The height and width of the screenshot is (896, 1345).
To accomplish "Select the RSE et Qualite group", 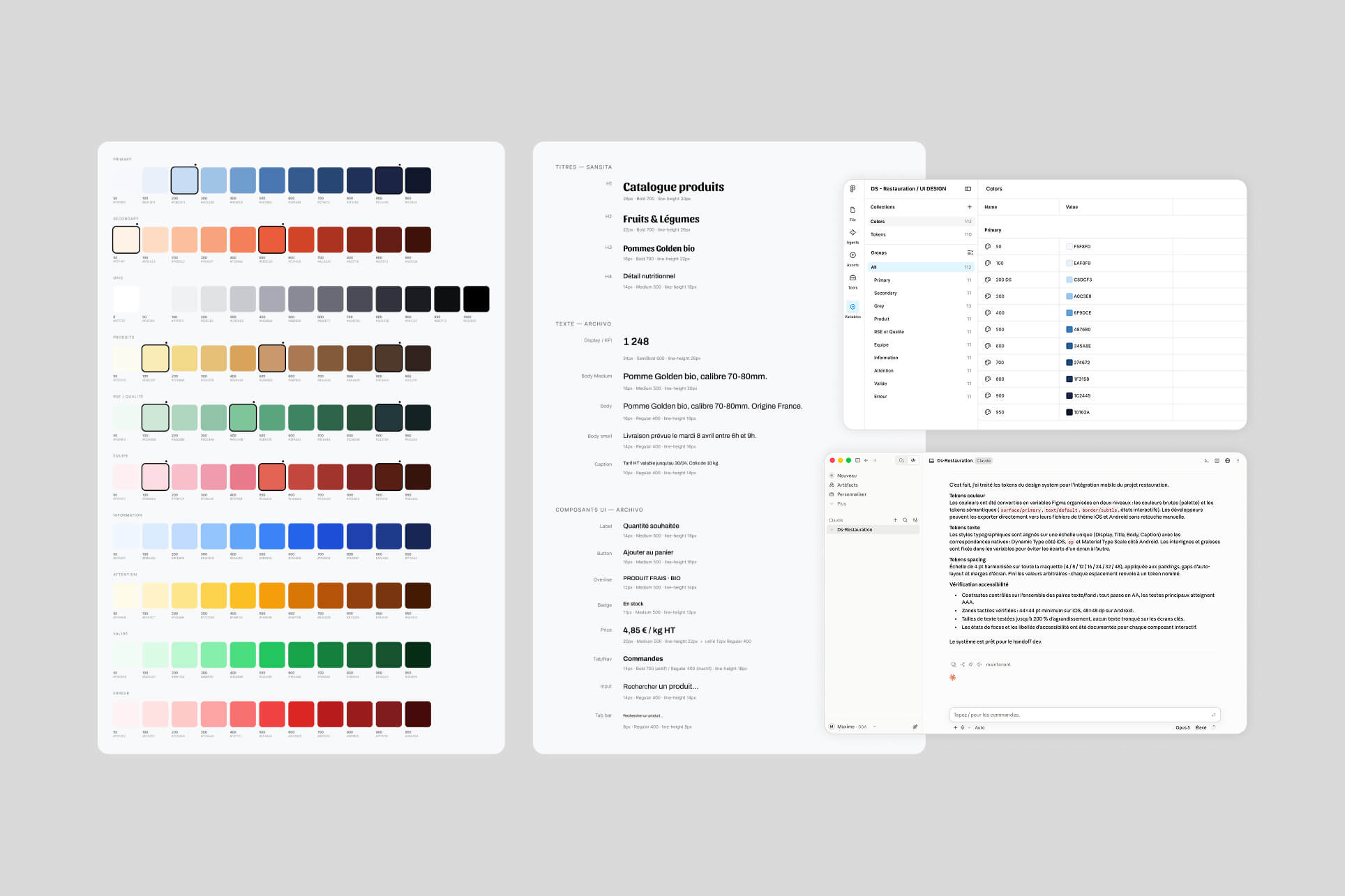I will pos(921,332).
